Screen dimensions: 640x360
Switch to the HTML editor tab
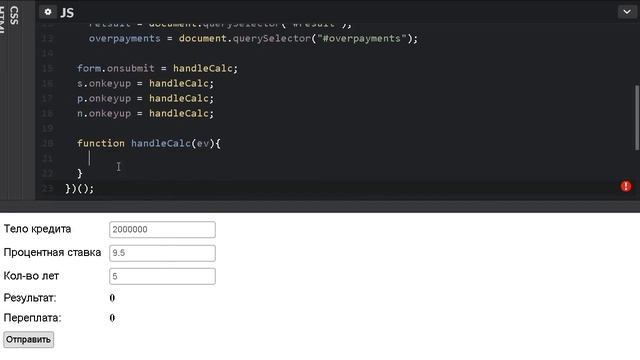point(2,20)
